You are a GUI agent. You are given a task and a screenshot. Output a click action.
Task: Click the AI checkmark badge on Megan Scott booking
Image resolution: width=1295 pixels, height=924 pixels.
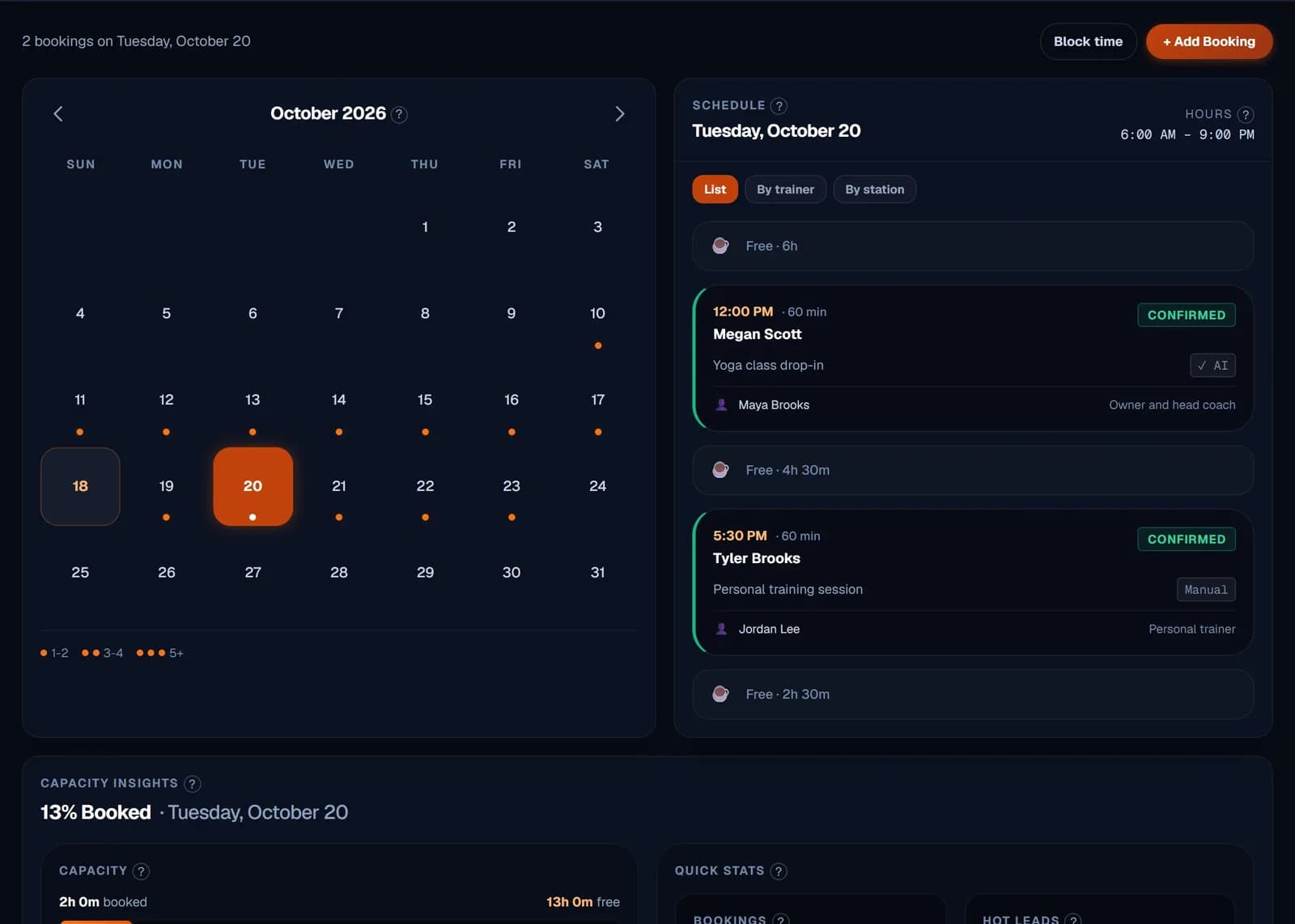coord(1212,366)
